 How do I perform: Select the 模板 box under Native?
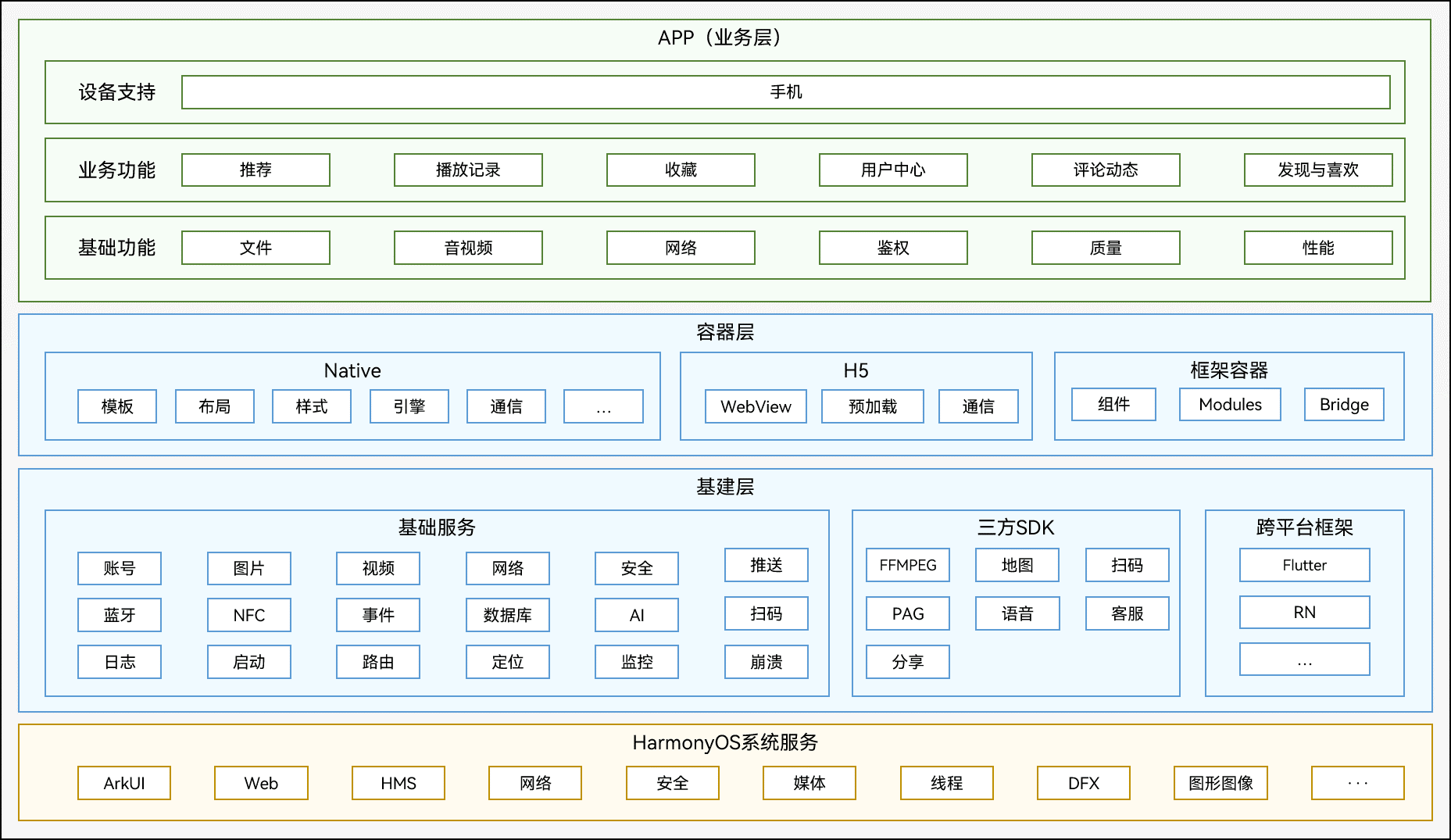click(117, 406)
